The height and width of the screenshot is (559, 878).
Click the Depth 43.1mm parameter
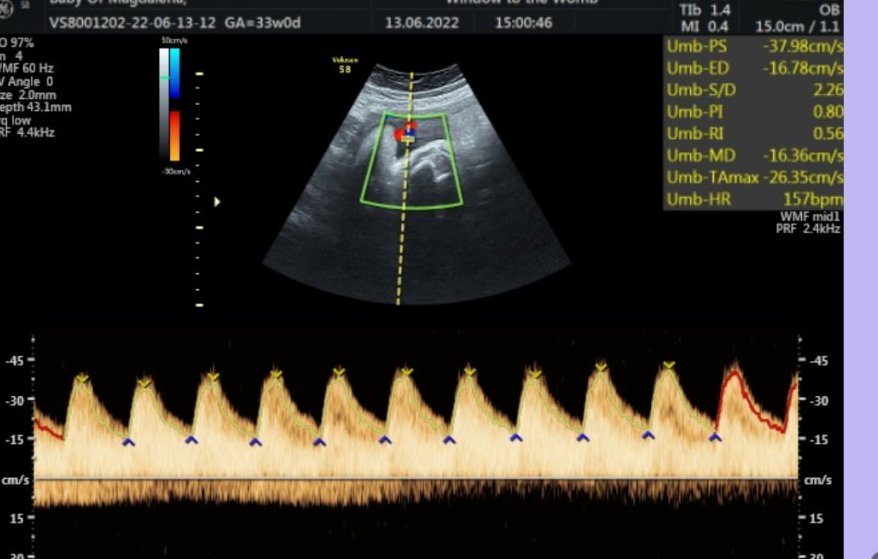36,108
